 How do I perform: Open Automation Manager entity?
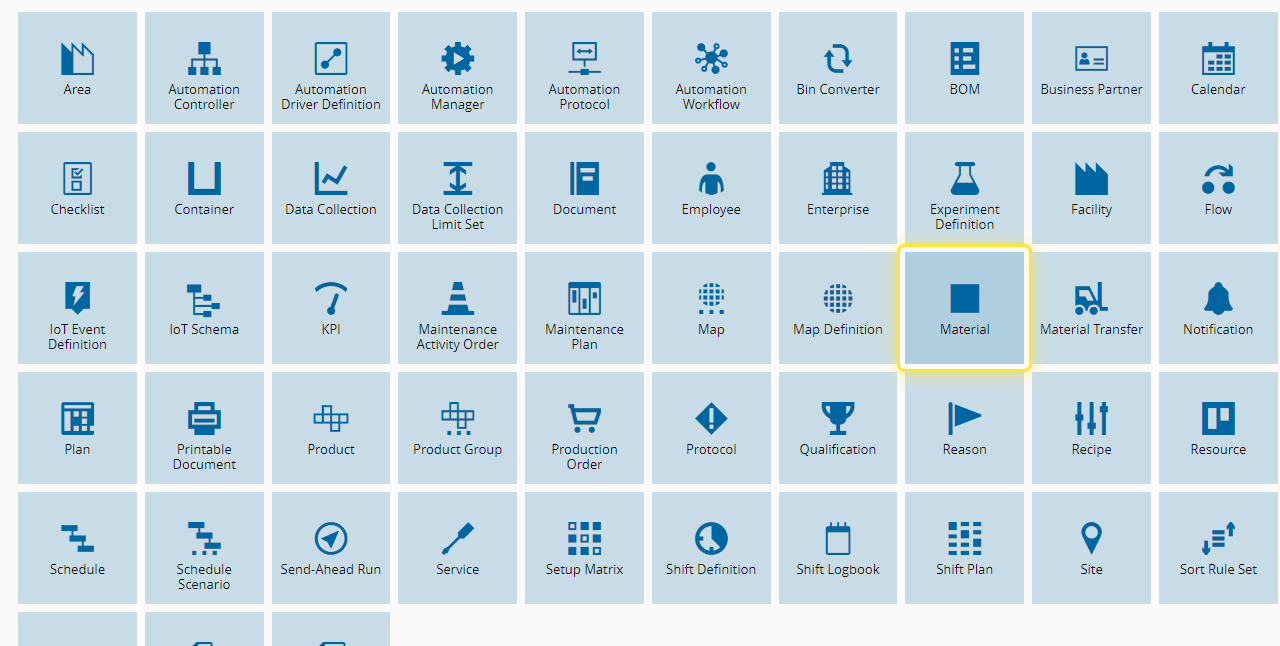(457, 68)
